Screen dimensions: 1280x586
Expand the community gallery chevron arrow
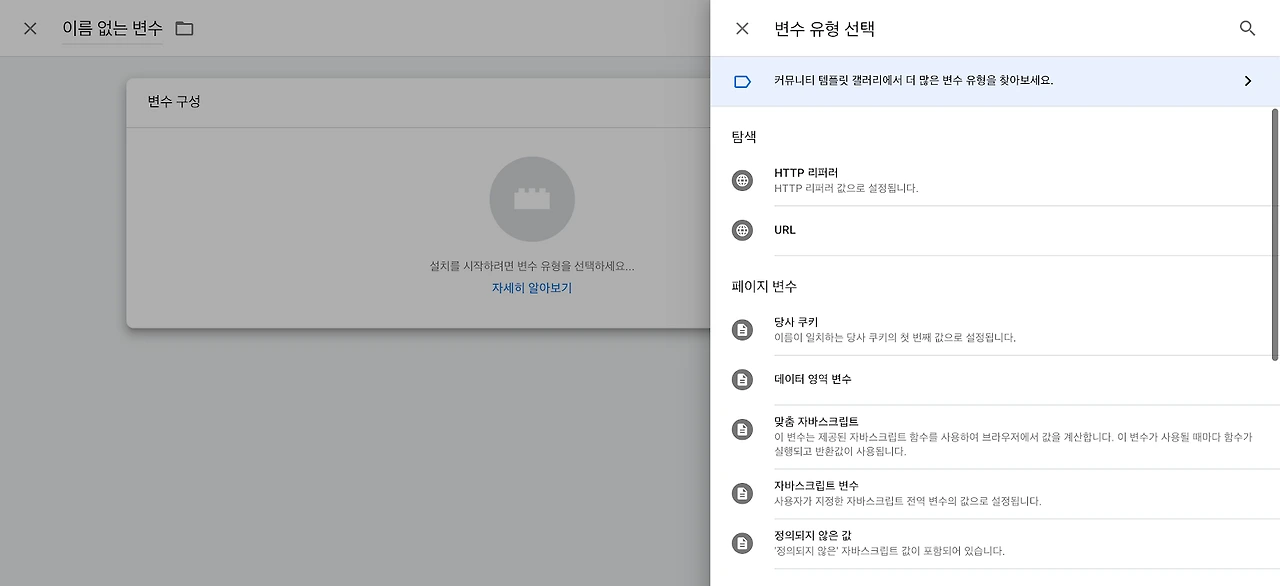pyautogui.click(x=1248, y=81)
